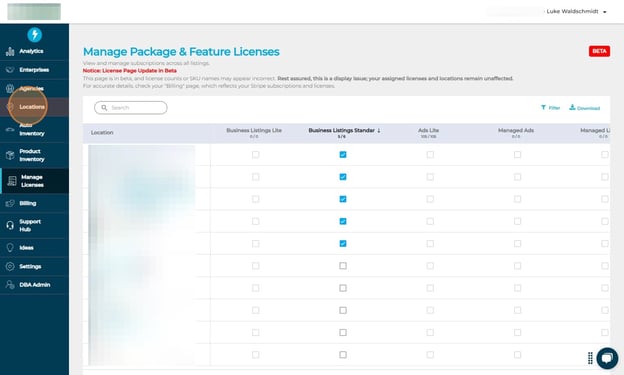
Task: Open Settings via its gear icon
Action: click(10, 266)
